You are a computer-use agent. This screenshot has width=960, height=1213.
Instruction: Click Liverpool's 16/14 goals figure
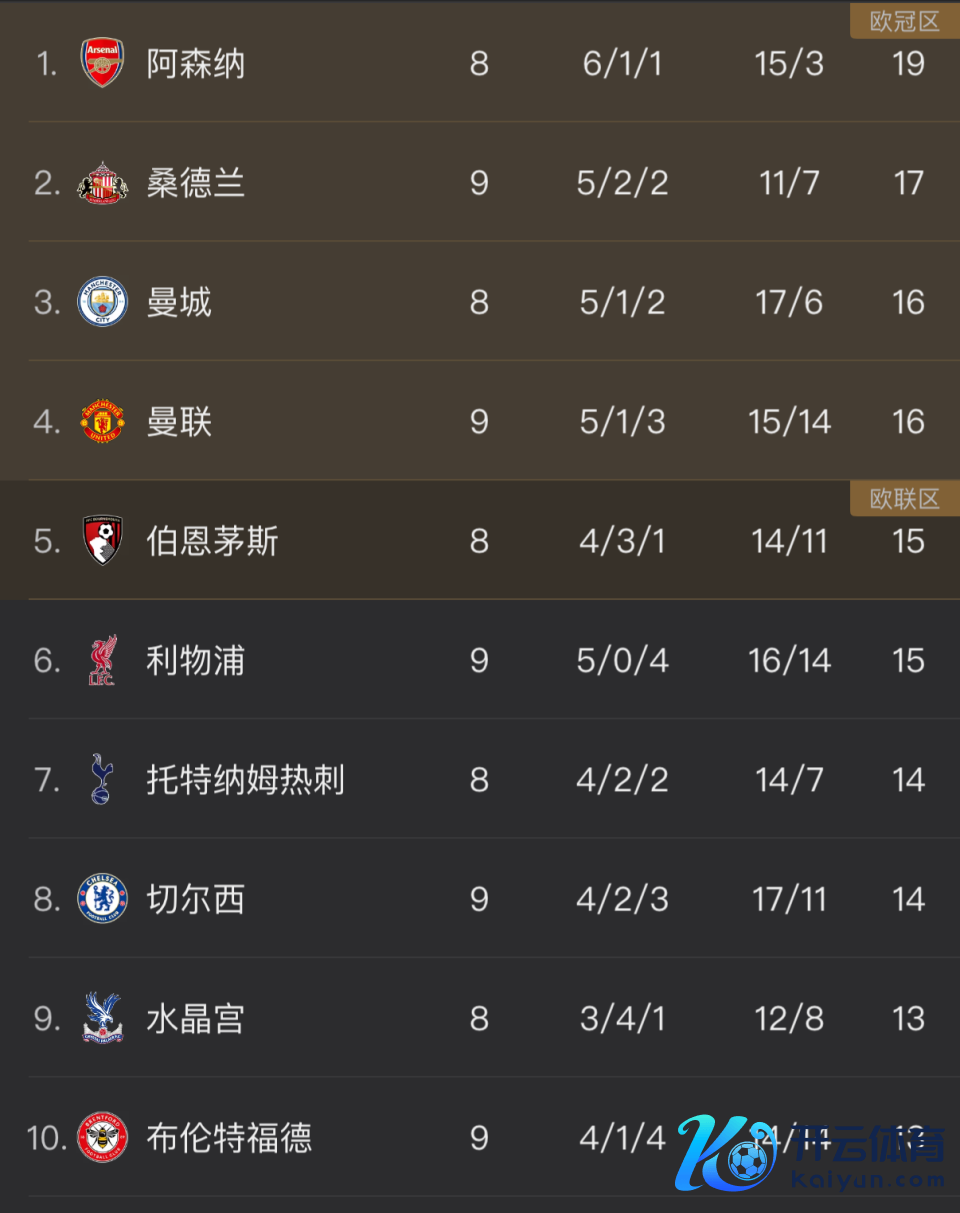[789, 660]
